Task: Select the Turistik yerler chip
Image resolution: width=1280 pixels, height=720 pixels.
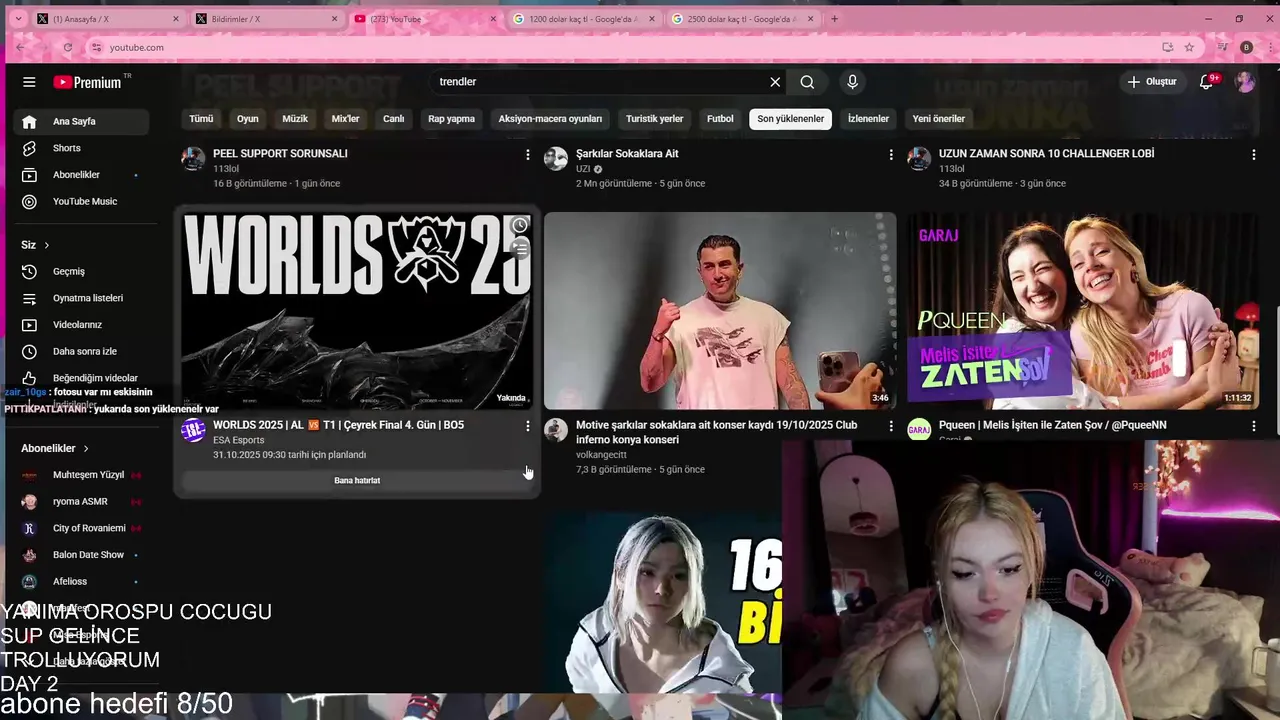Action: (654, 119)
